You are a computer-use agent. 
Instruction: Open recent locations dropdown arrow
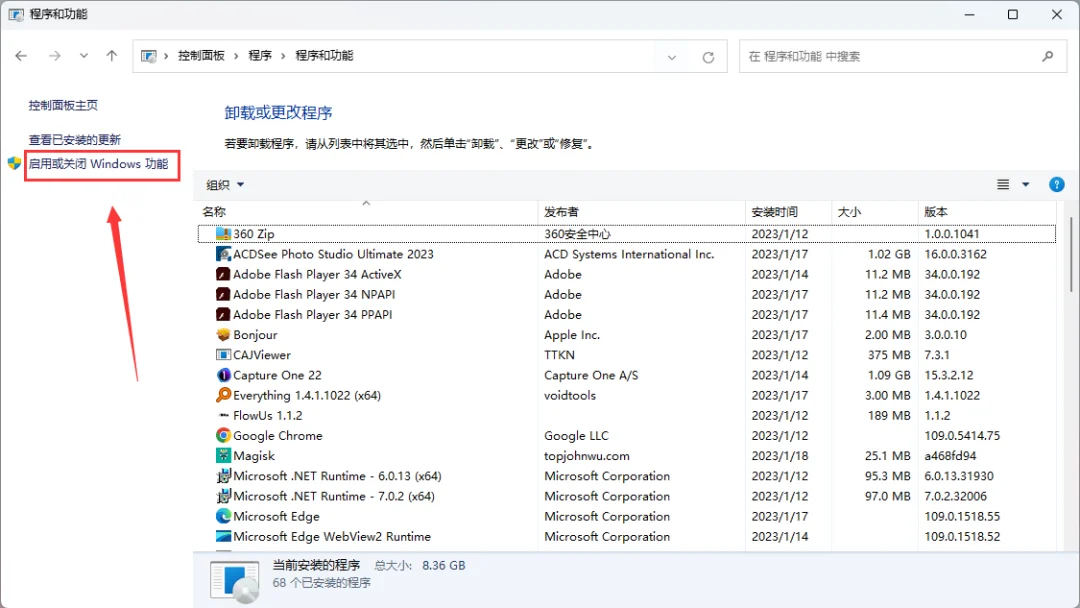point(83,56)
